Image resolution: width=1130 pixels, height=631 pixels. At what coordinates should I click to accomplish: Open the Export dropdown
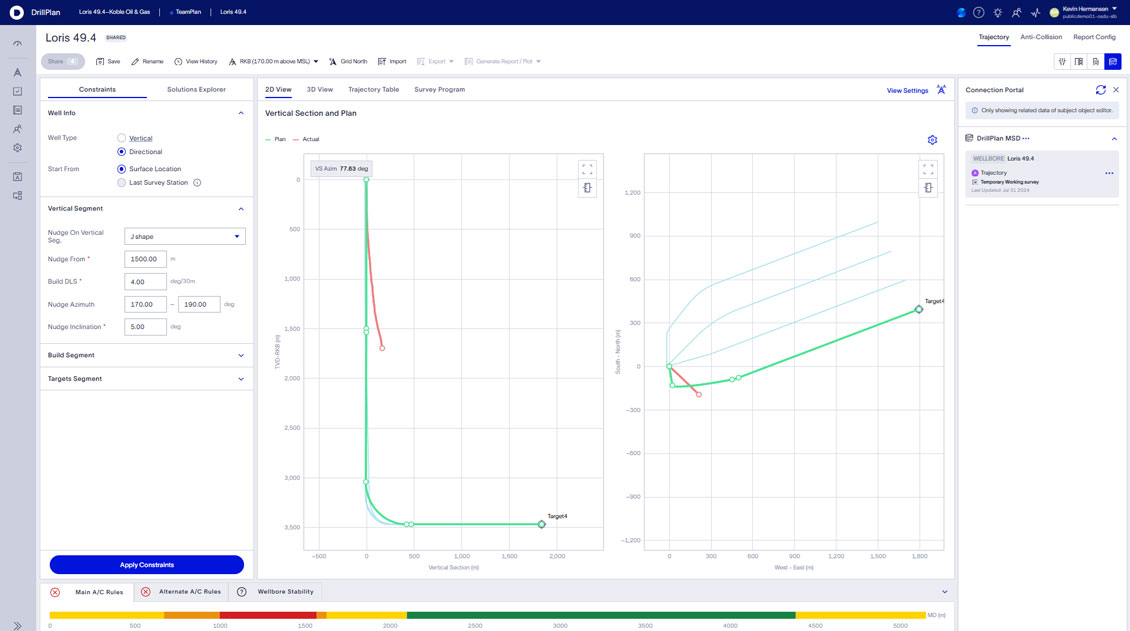point(435,62)
